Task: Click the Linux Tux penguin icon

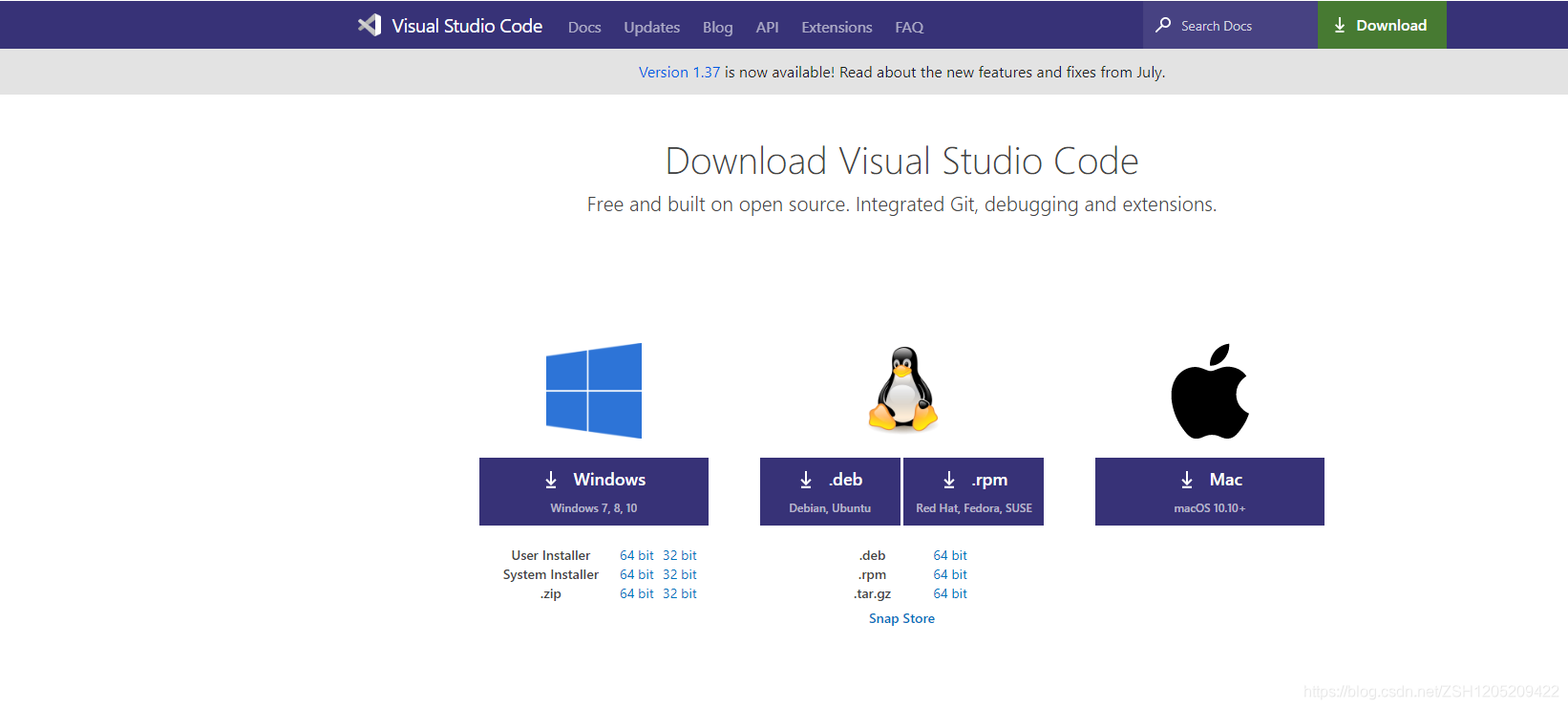Action: pos(902,389)
